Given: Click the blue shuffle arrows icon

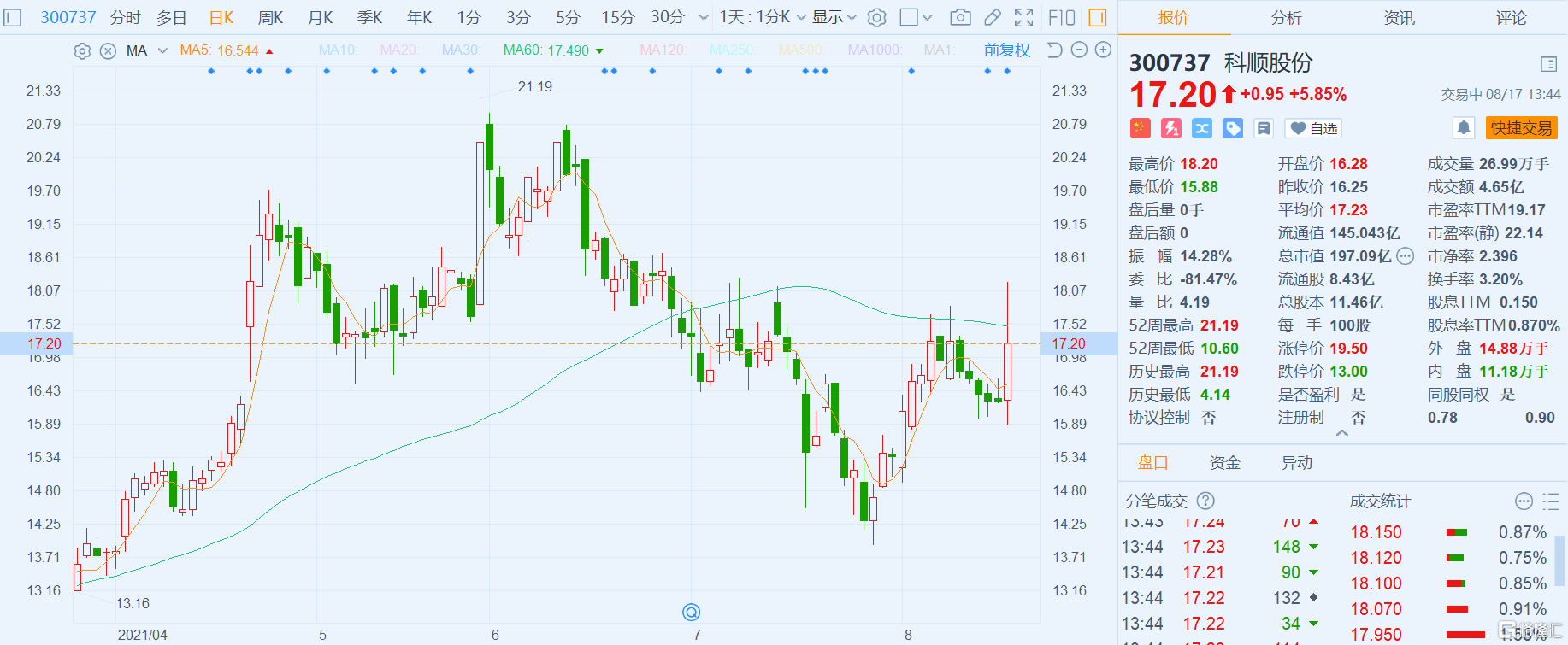Looking at the screenshot, I should click(1201, 128).
